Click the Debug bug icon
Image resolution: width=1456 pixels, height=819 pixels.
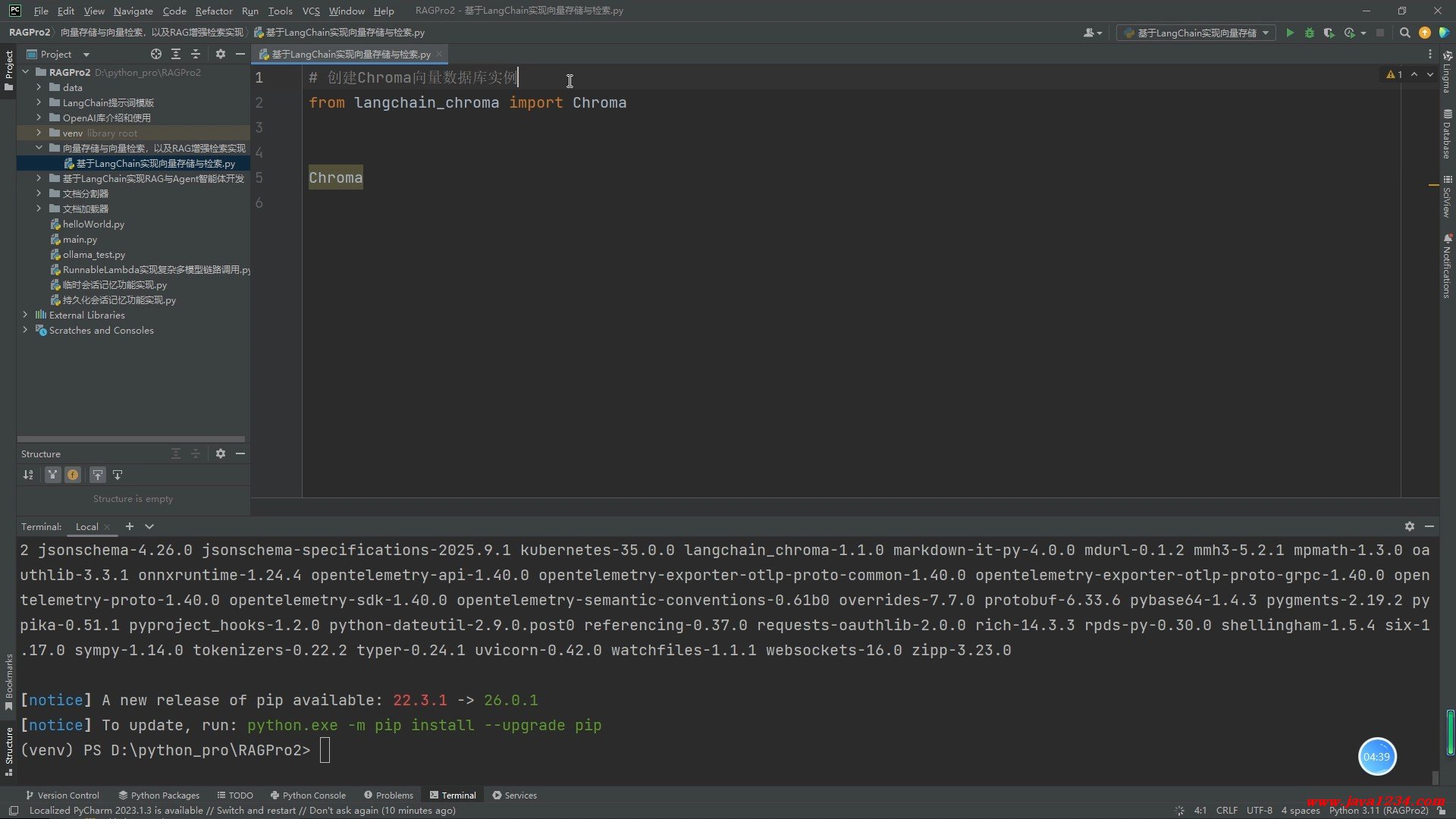tap(1309, 33)
